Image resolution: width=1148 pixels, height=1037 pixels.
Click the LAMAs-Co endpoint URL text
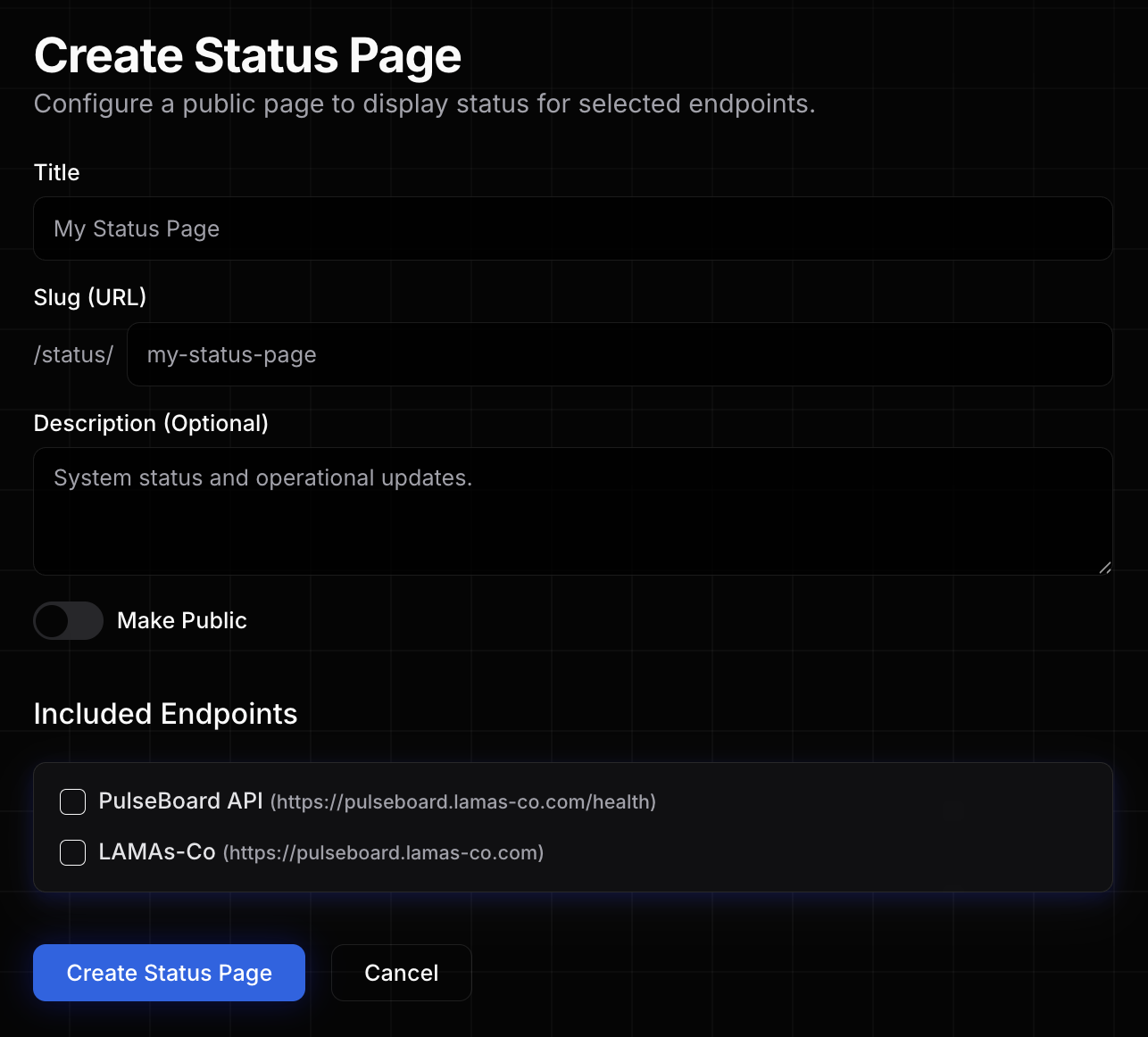(383, 853)
